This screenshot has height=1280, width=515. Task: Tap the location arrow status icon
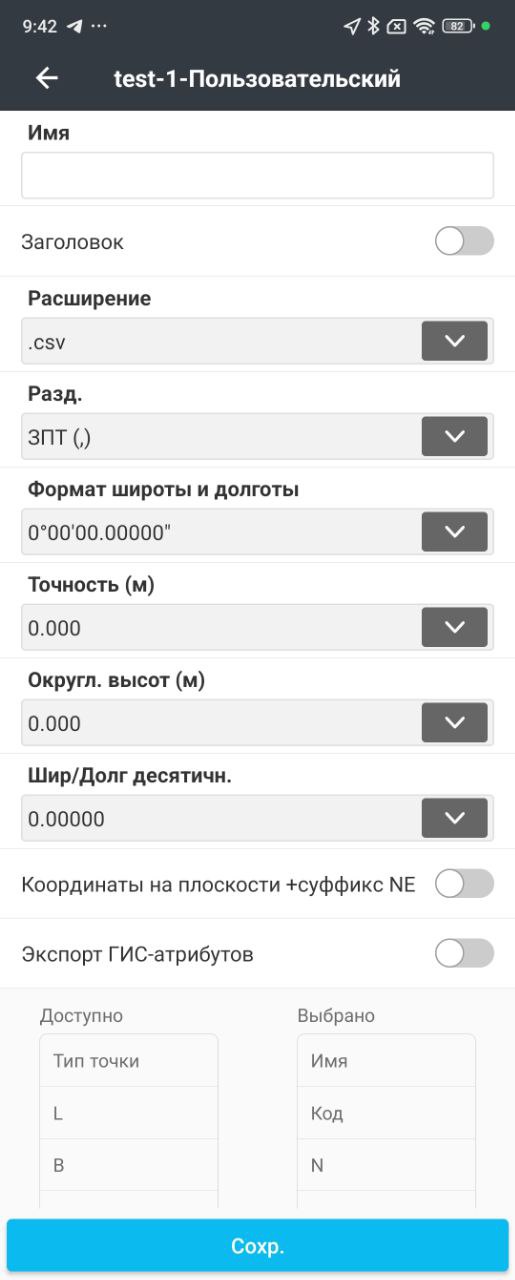(x=351, y=26)
